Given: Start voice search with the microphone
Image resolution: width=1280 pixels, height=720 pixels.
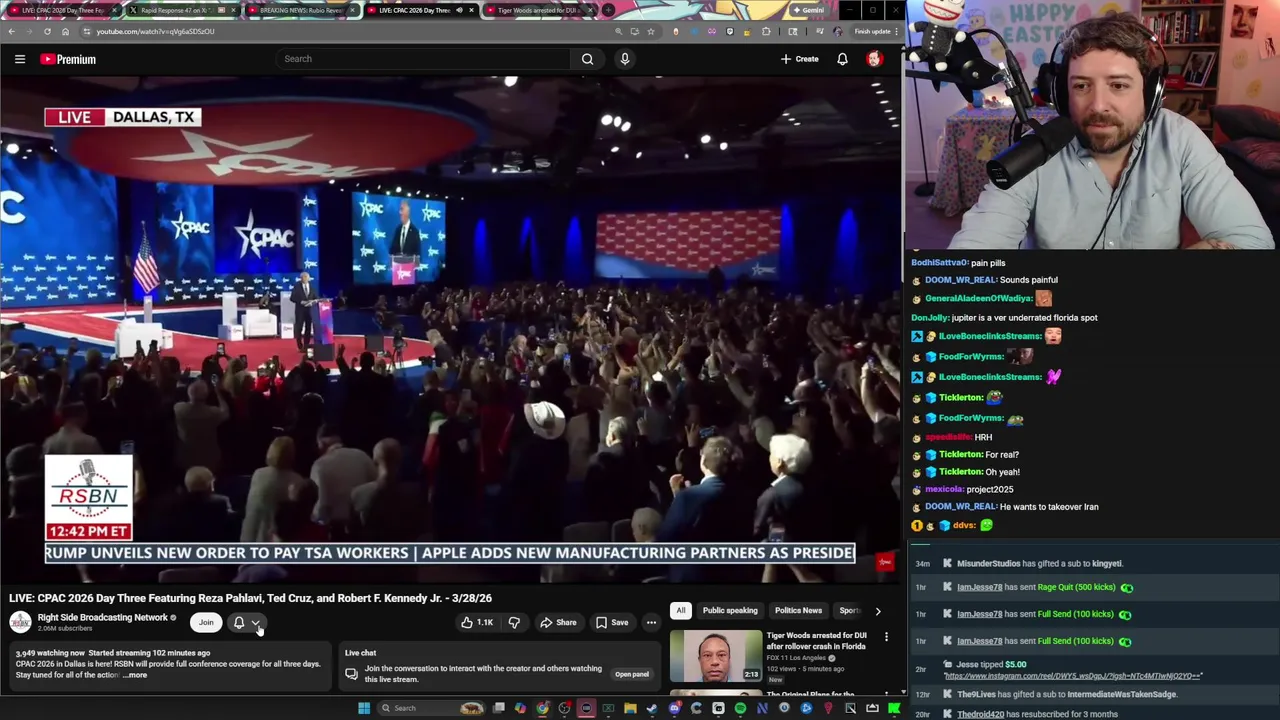Looking at the screenshot, I should [625, 59].
